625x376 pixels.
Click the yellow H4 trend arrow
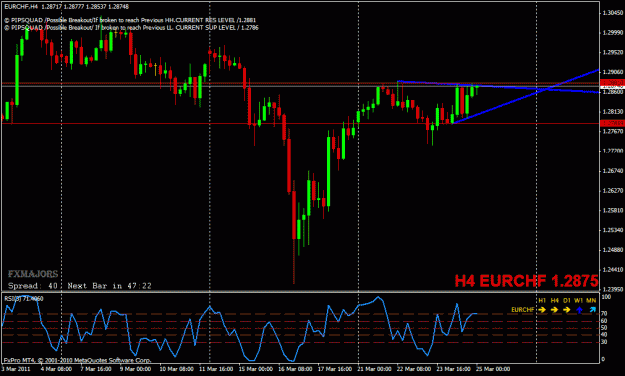554,309
